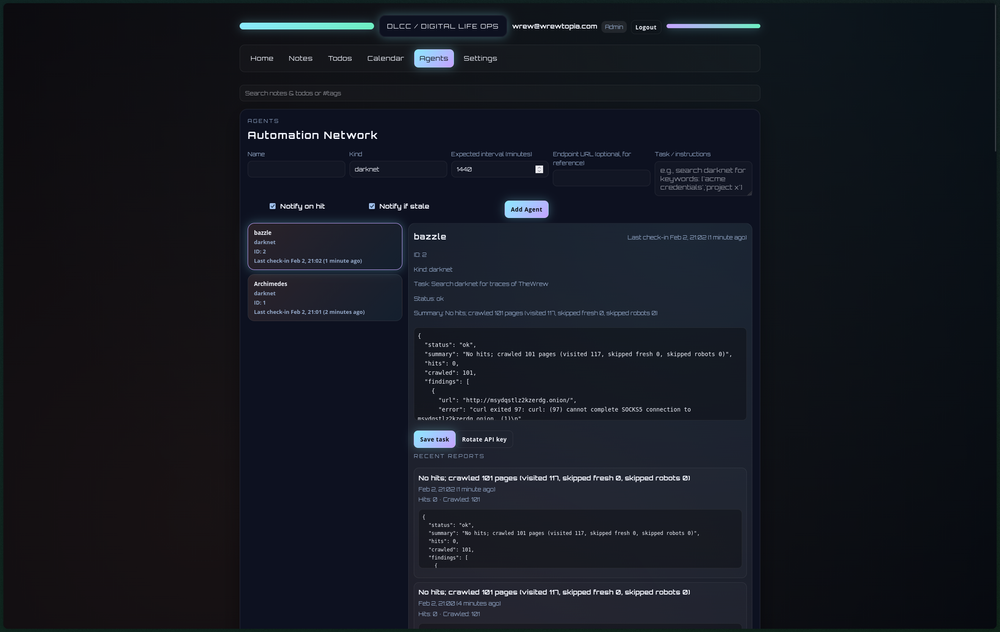Click the interval stepper arrows

click(539, 169)
